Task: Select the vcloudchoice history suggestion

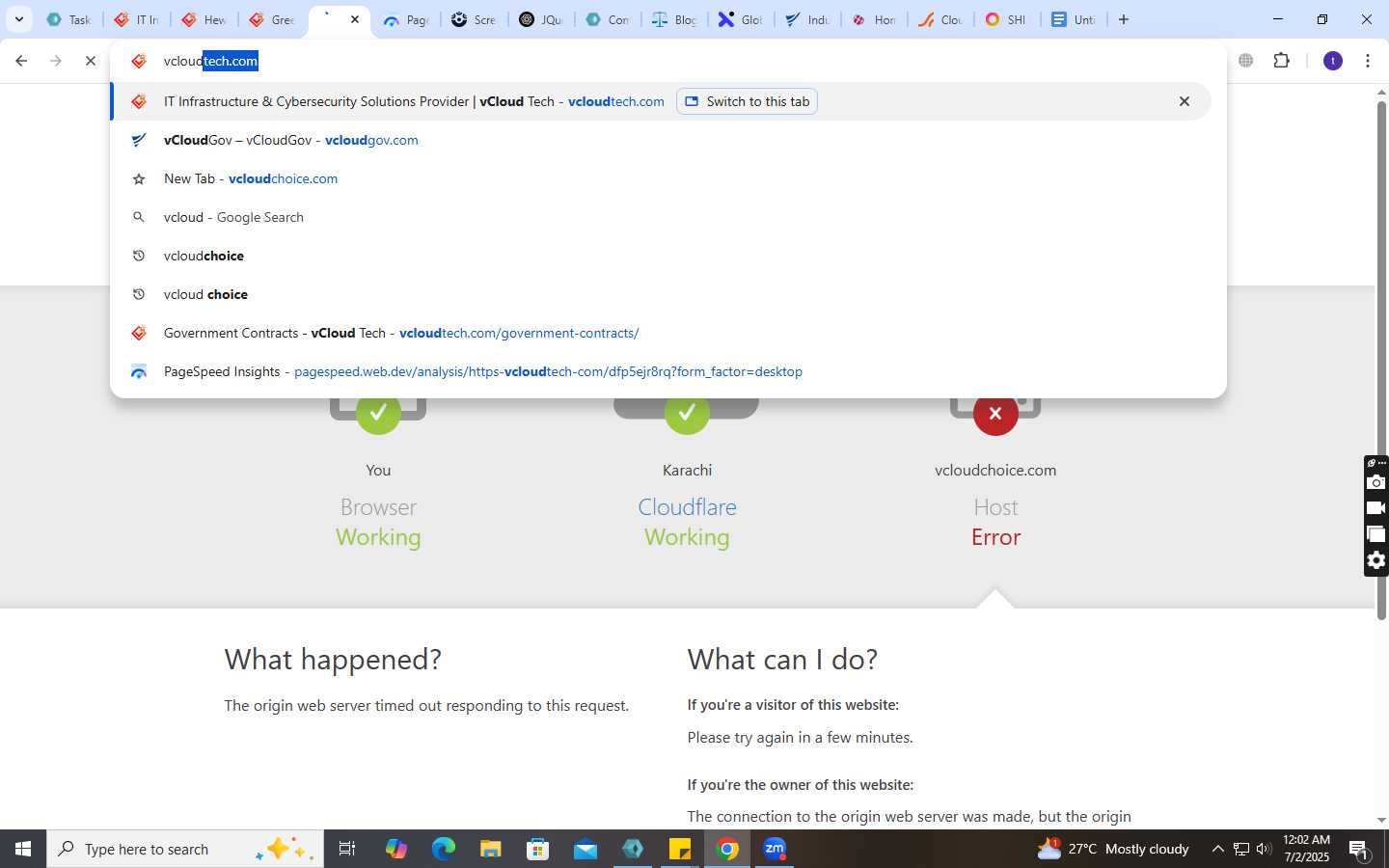Action: coord(661,256)
